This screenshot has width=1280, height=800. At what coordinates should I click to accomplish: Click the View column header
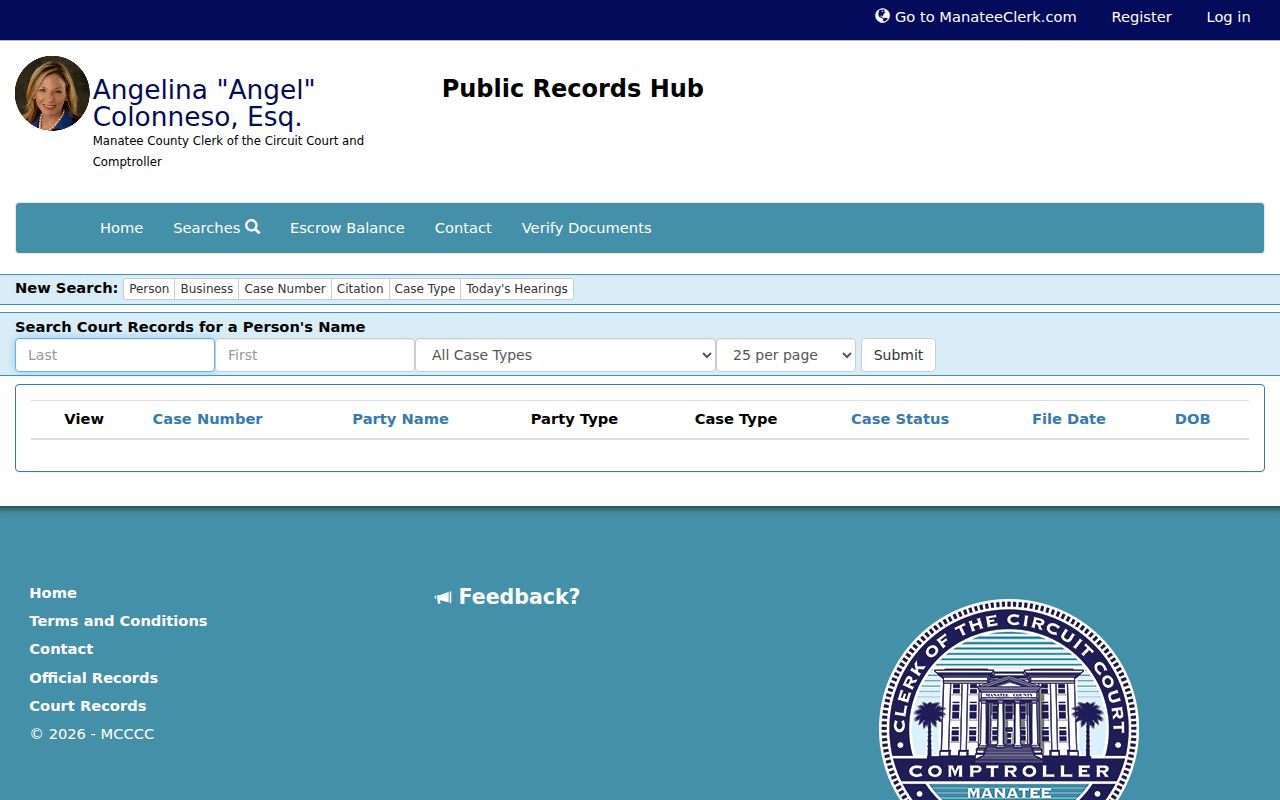point(84,419)
